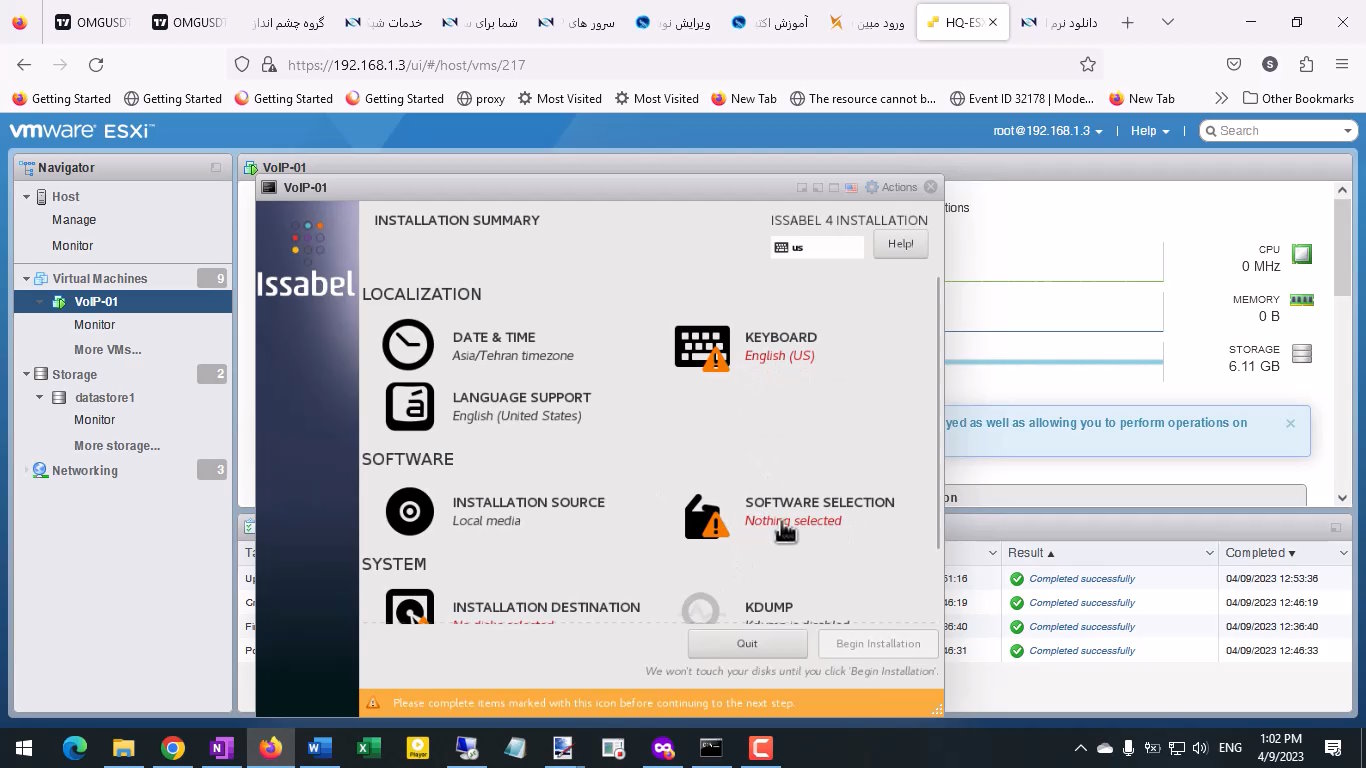Minimize the Navigator panel icon

click(x=215, y=168)
